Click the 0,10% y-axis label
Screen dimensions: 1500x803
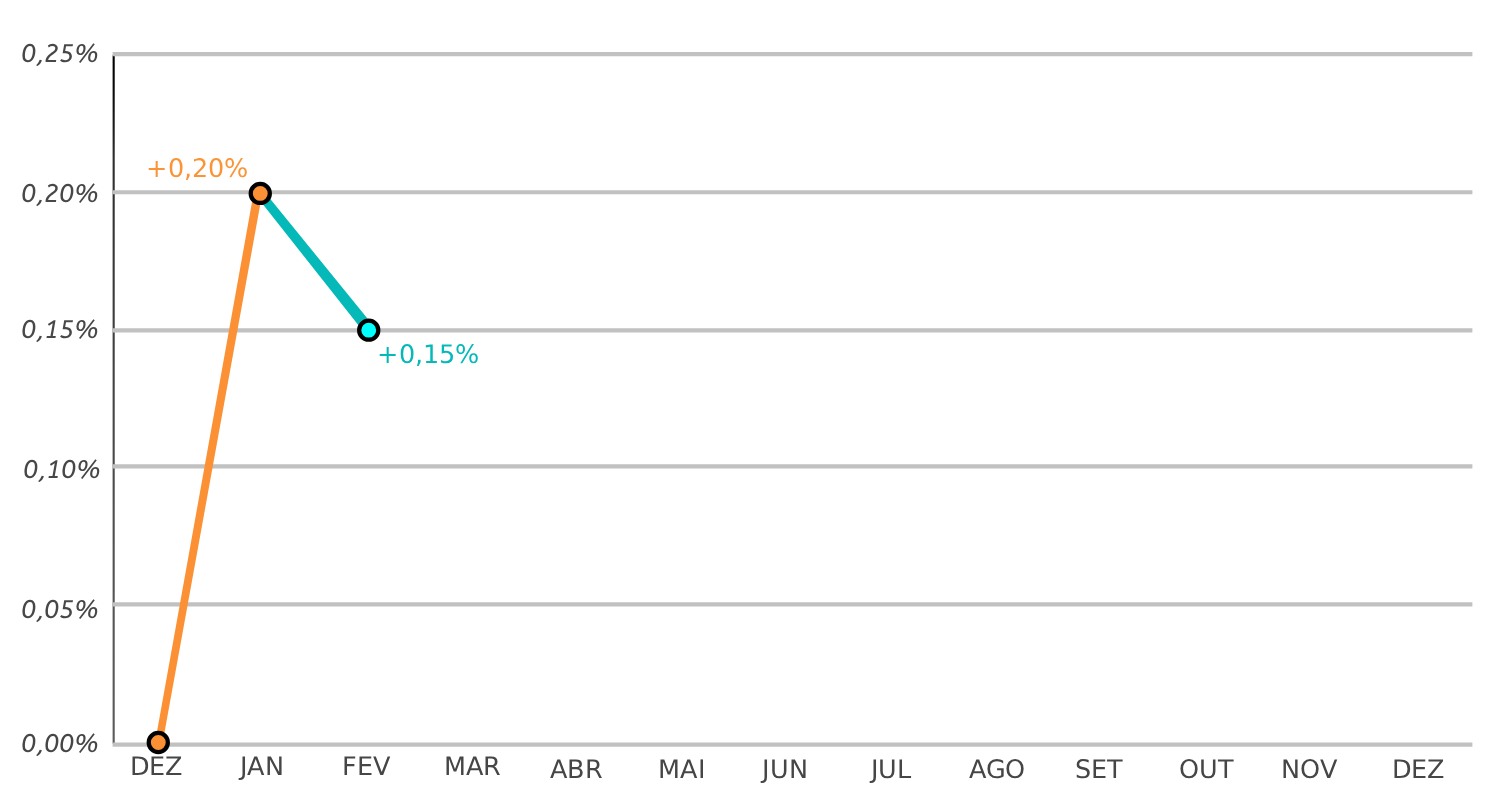click(x=60, y=468)
